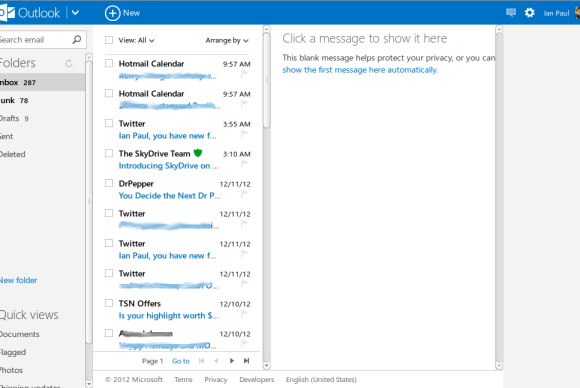Open the Outlook app switcher dropdown arrow

(x=75, y=13)
